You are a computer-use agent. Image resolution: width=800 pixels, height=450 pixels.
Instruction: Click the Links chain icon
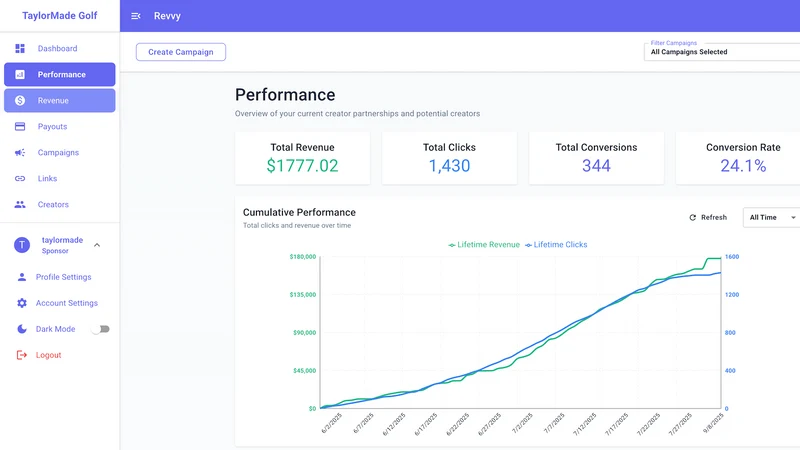[20, 179]
